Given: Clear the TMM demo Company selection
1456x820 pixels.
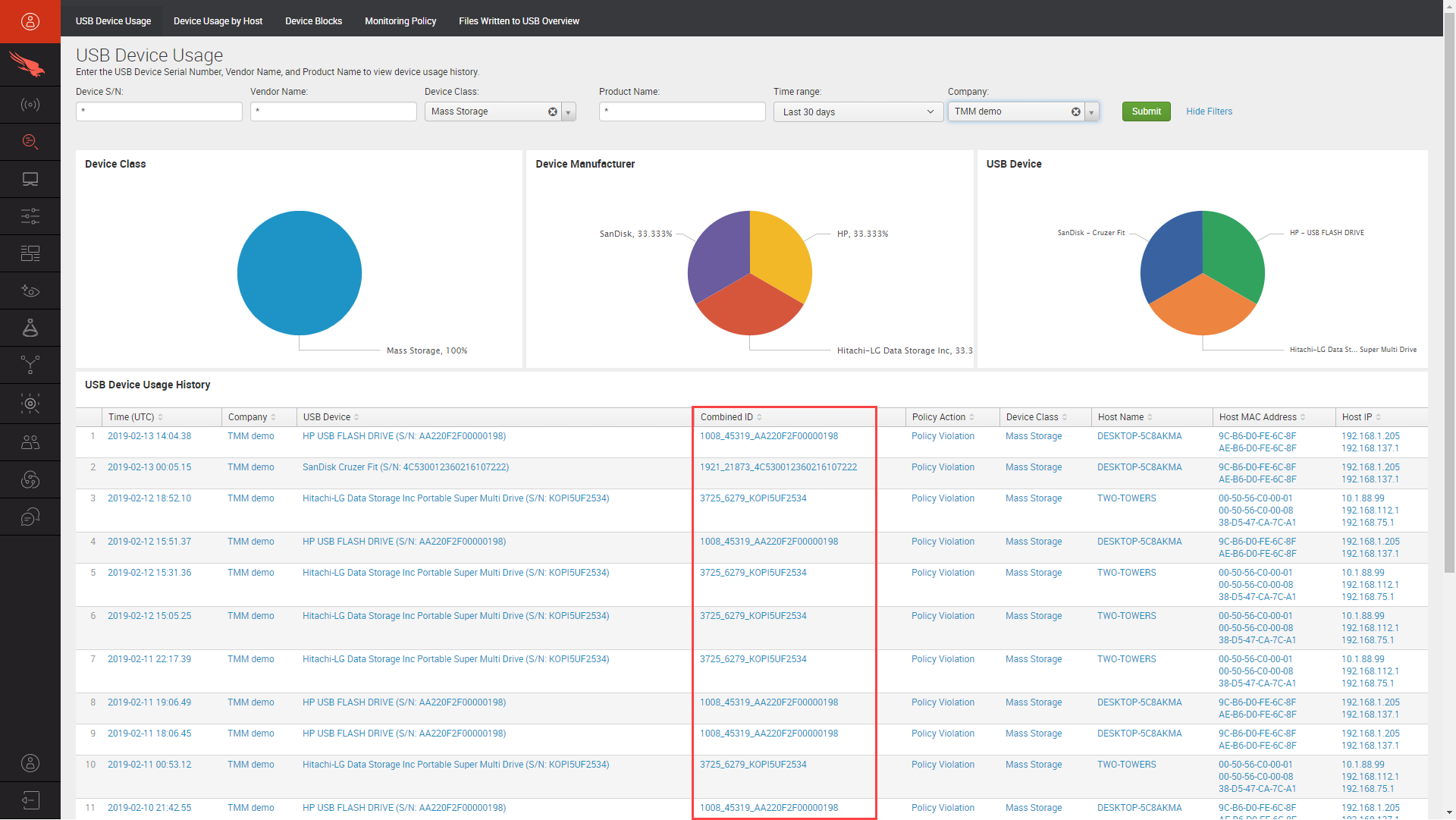Looking at the screenshot, I should [1075, 112].
